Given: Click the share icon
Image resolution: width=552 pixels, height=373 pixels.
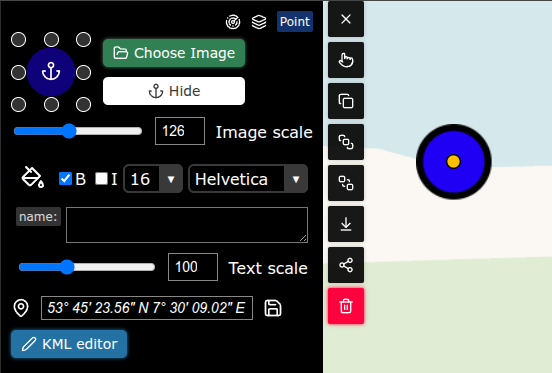Looking at the screenshot, I should coord(346,265).
